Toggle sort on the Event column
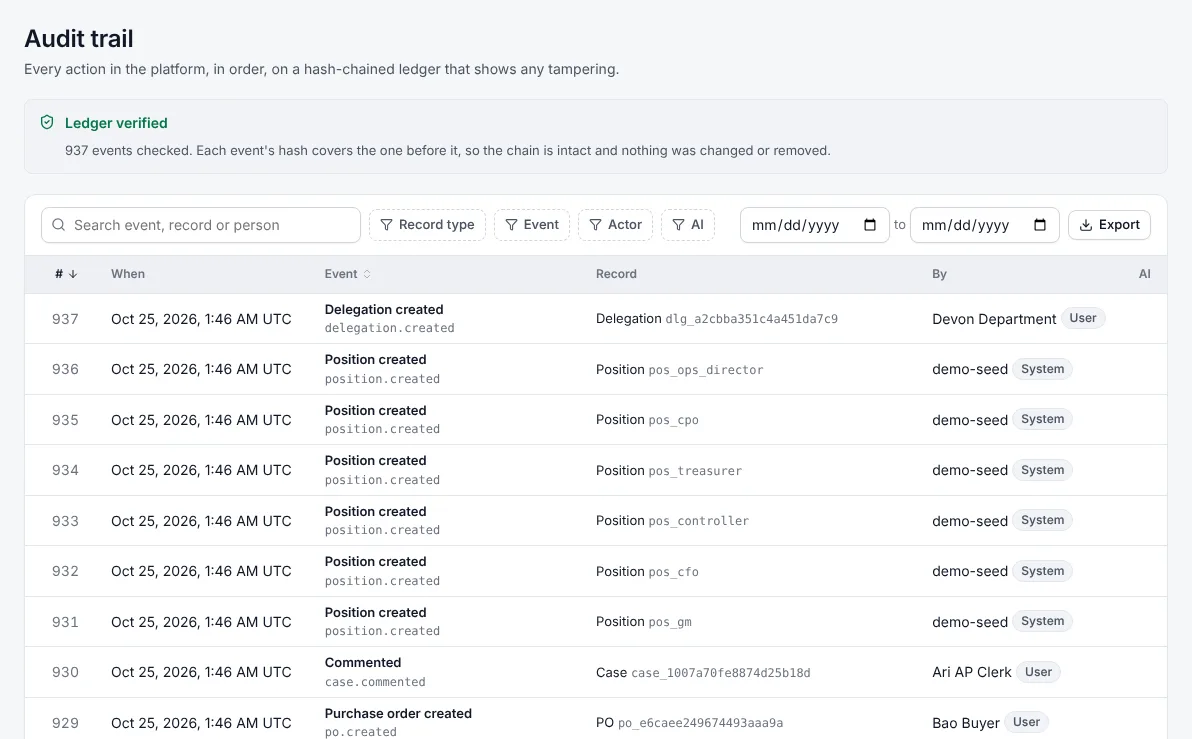The width and height of the screenshot is (1192, 739). click(x=367, y=274)
